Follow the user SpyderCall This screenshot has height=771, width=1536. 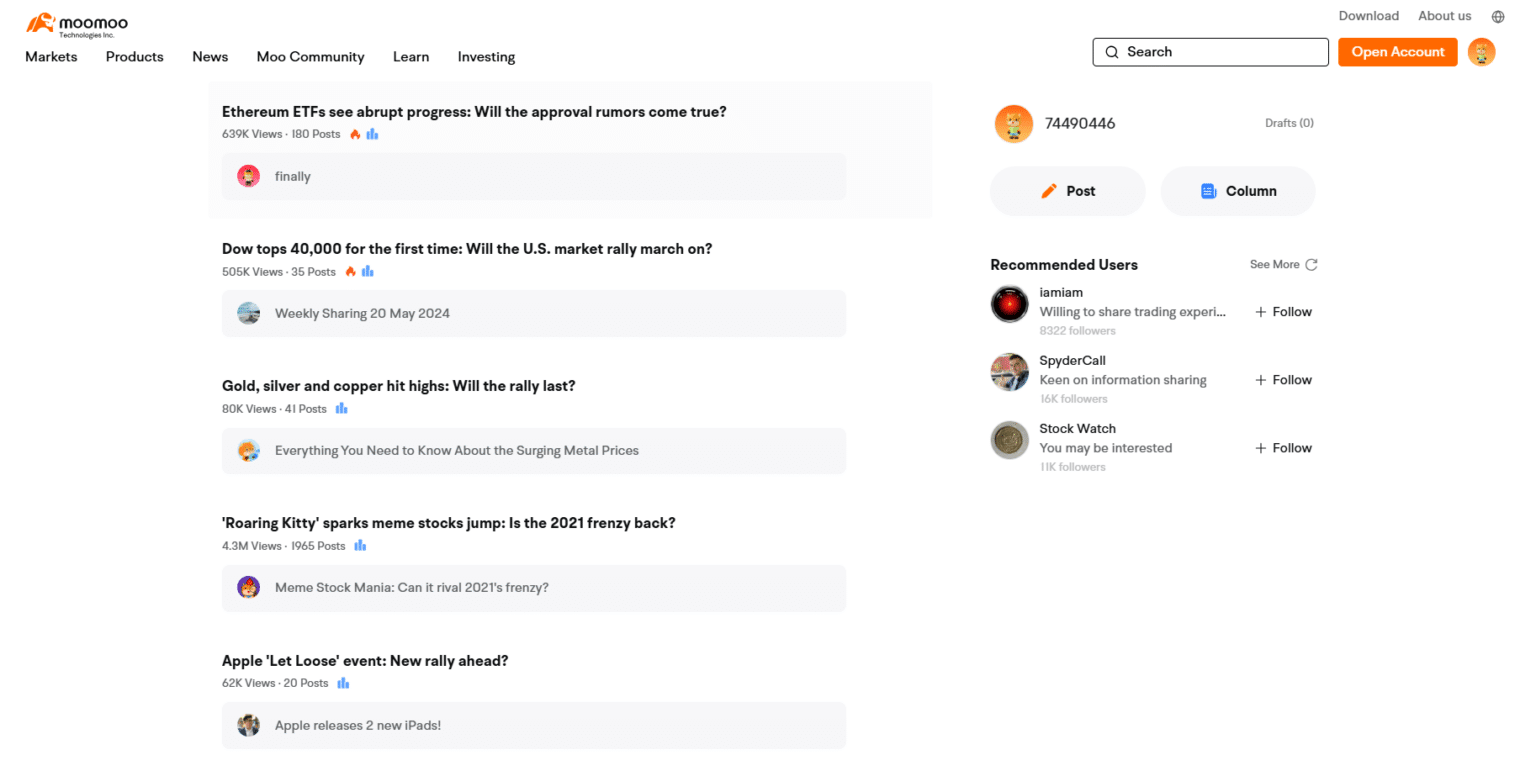(x=1283, y=380)
